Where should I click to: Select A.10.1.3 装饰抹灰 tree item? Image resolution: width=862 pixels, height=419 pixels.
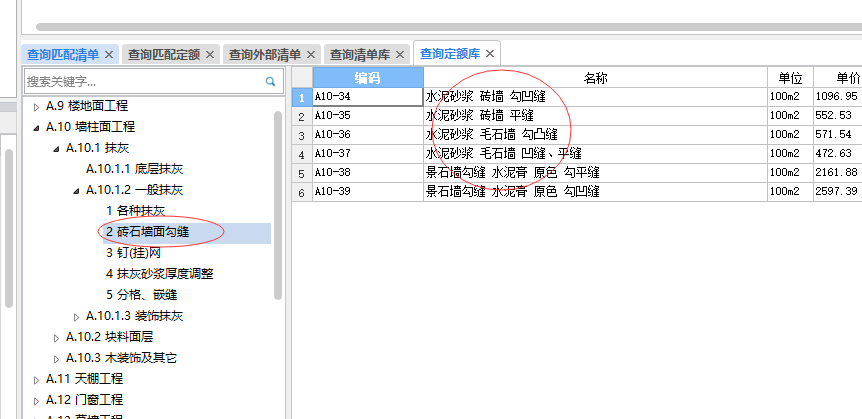[x=134, y=316]
